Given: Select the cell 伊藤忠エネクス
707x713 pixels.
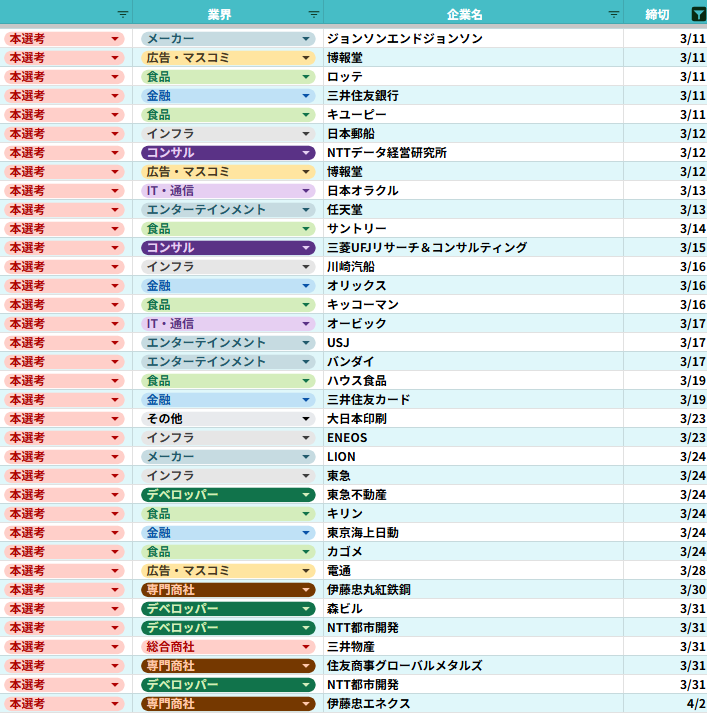Looking at the screenshot, I should 473,704.
